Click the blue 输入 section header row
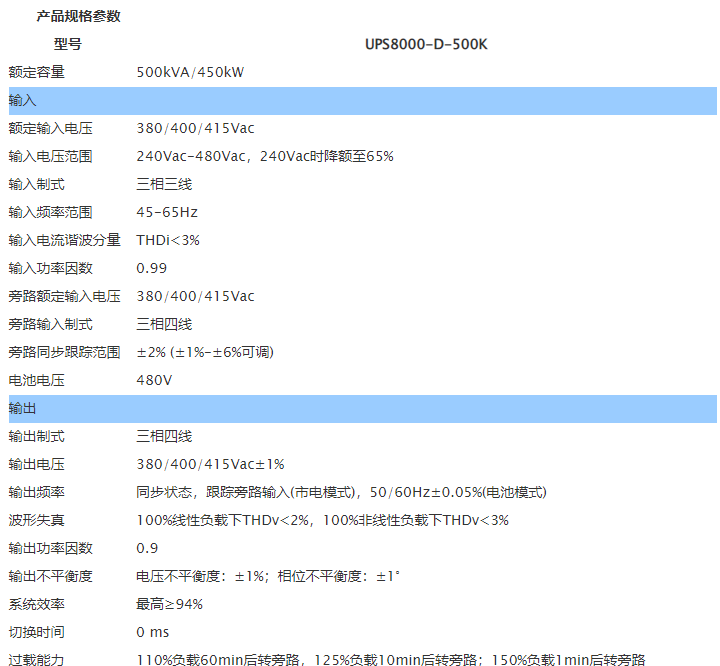This screenshot has width=720, height=666. point(360,100)
